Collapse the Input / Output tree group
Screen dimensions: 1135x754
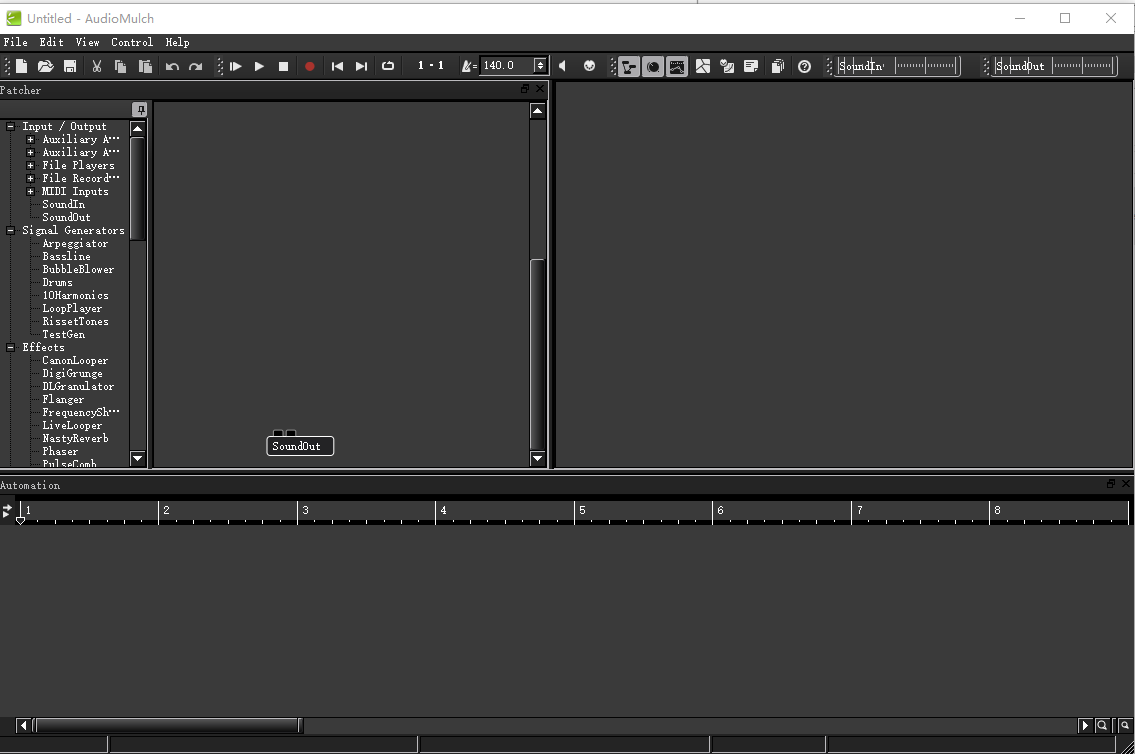[x=11, y=126]
